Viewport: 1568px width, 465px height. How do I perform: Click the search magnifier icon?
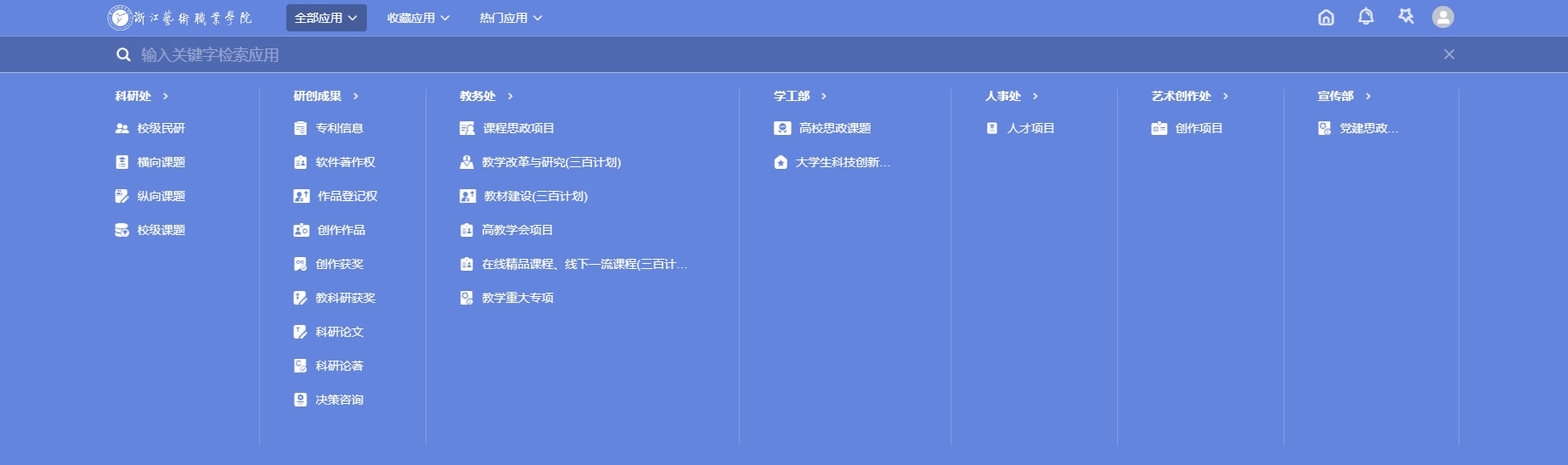pyautogui.click(x=123, y=54)
